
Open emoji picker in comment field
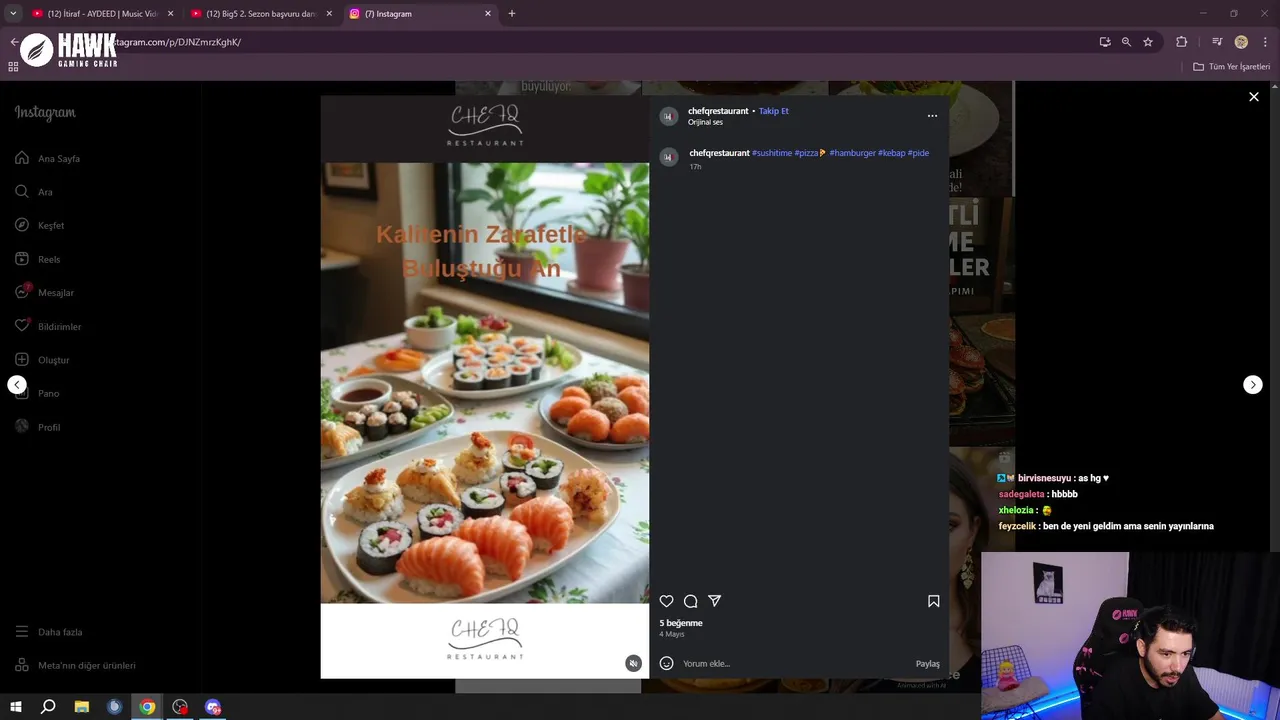[x=666, y=663]
